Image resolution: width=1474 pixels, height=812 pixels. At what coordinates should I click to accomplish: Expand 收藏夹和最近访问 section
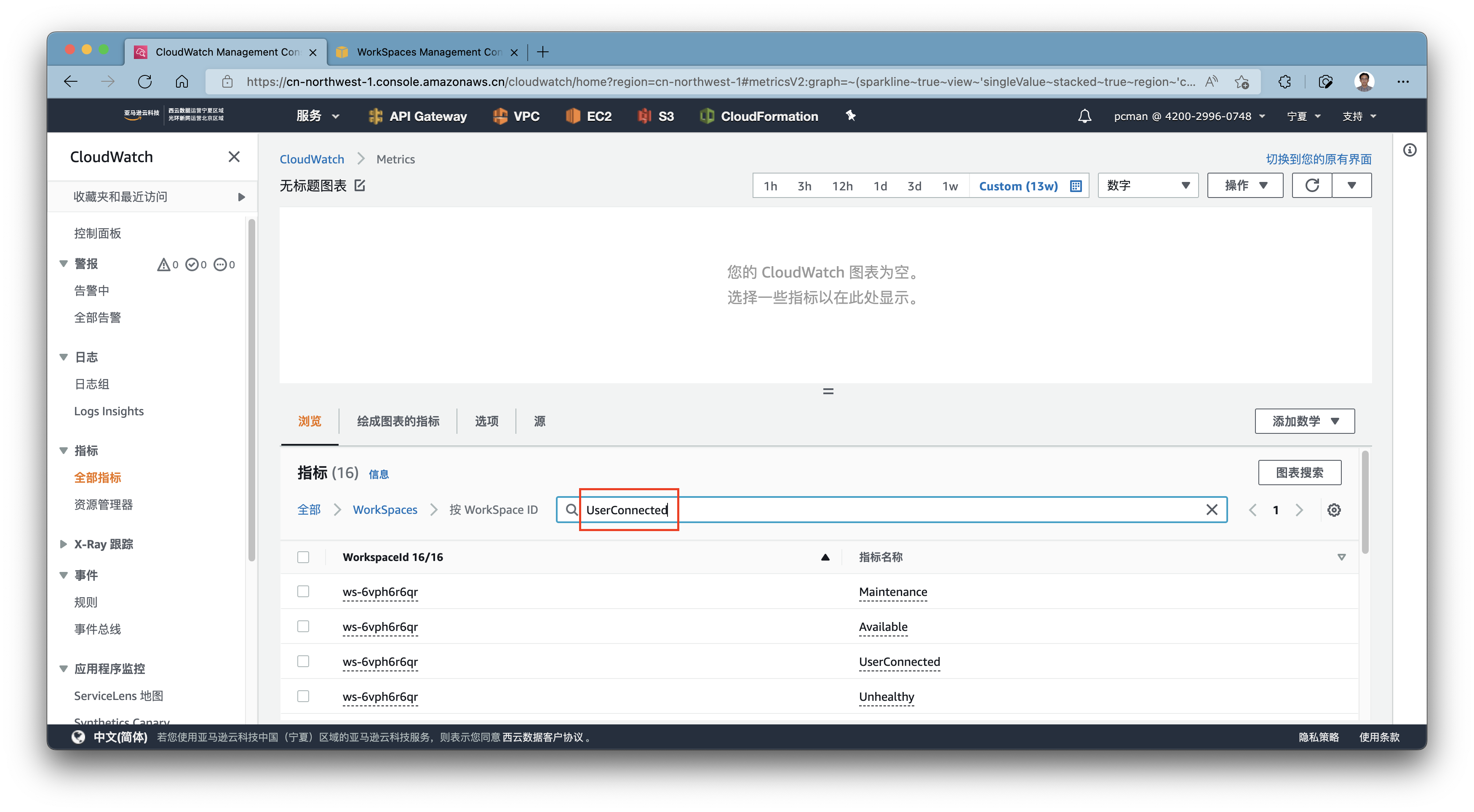coord(153,197)
